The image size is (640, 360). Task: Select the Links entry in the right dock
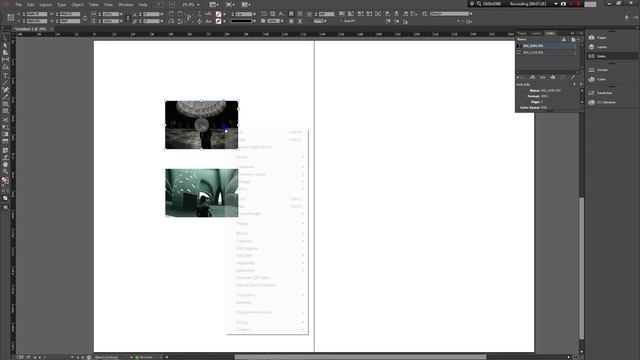click(612, 56)
